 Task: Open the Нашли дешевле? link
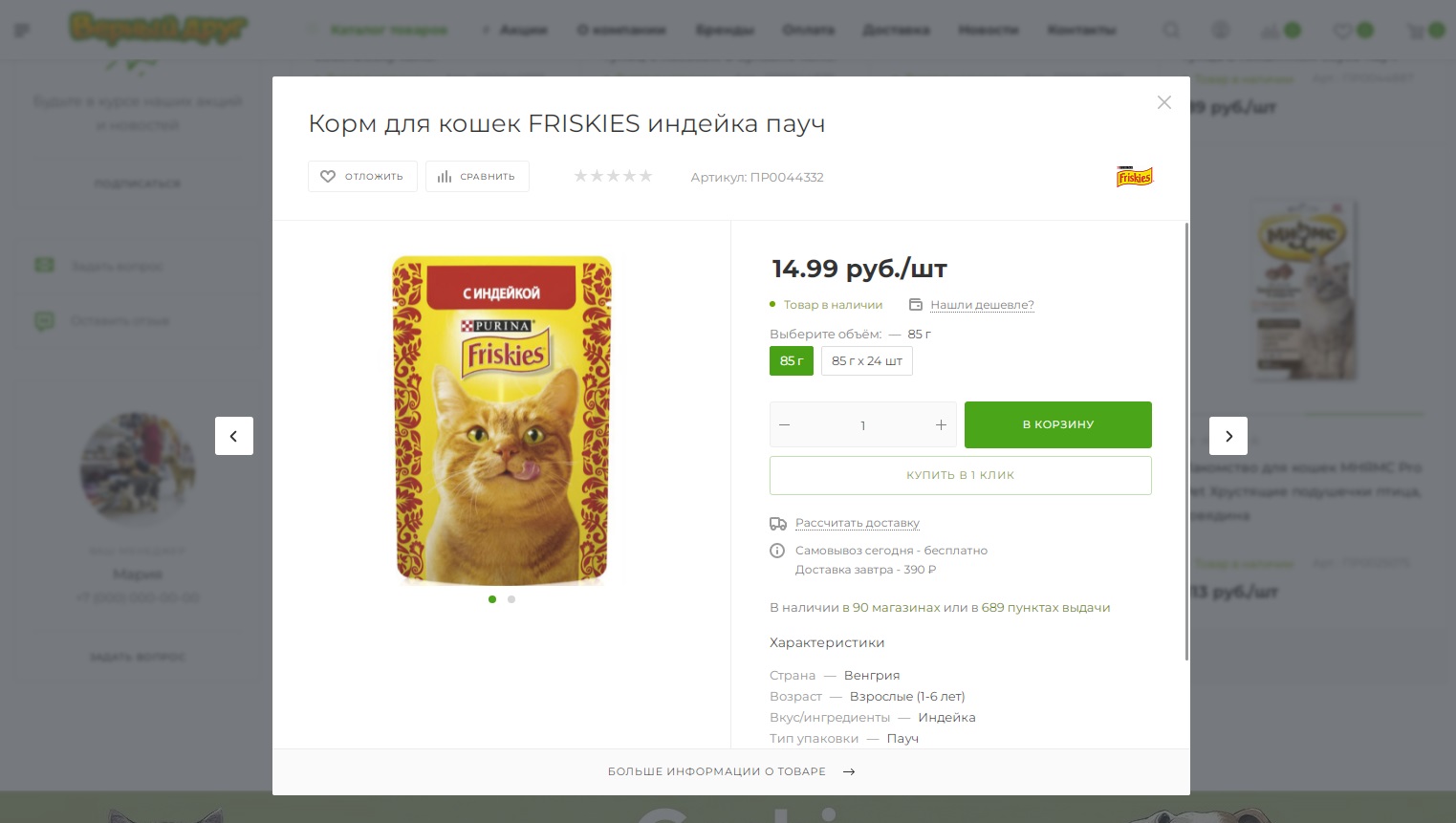[982, 305]
